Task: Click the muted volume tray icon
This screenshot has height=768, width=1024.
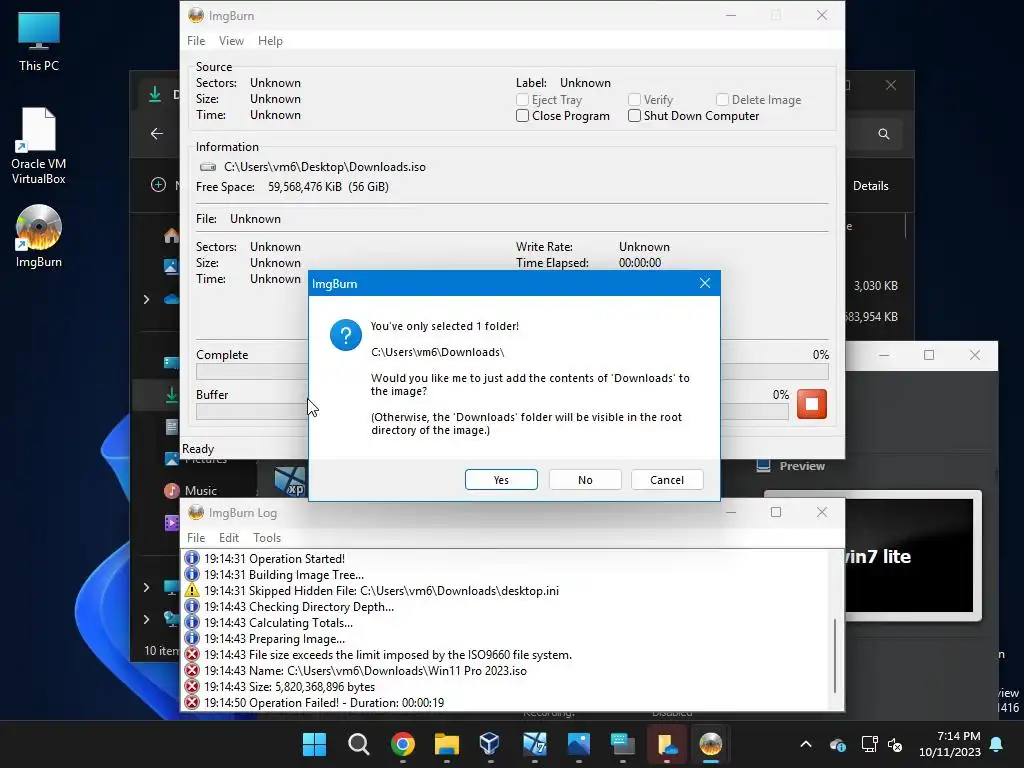Action: pos(895,744)
